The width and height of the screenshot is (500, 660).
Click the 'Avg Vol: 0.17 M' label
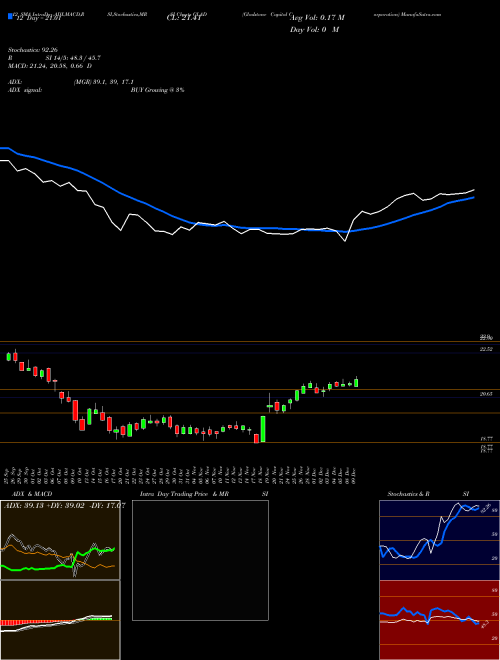(317, 18)
